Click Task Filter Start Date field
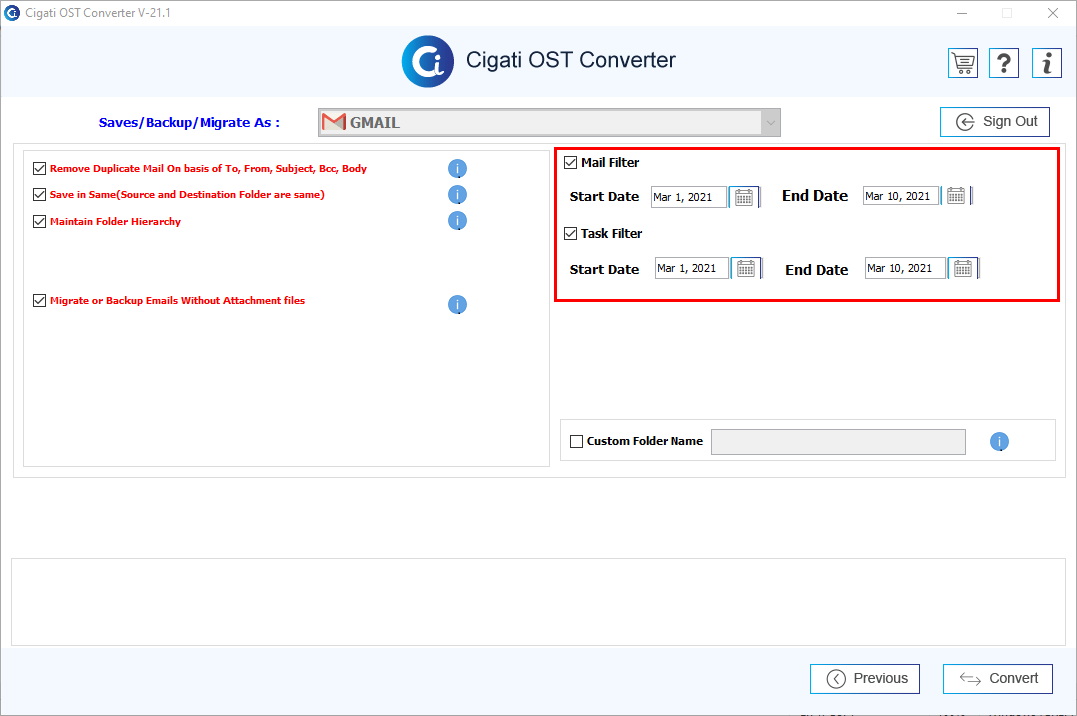This screenshot has width=1077, height=716. [691, 268]
